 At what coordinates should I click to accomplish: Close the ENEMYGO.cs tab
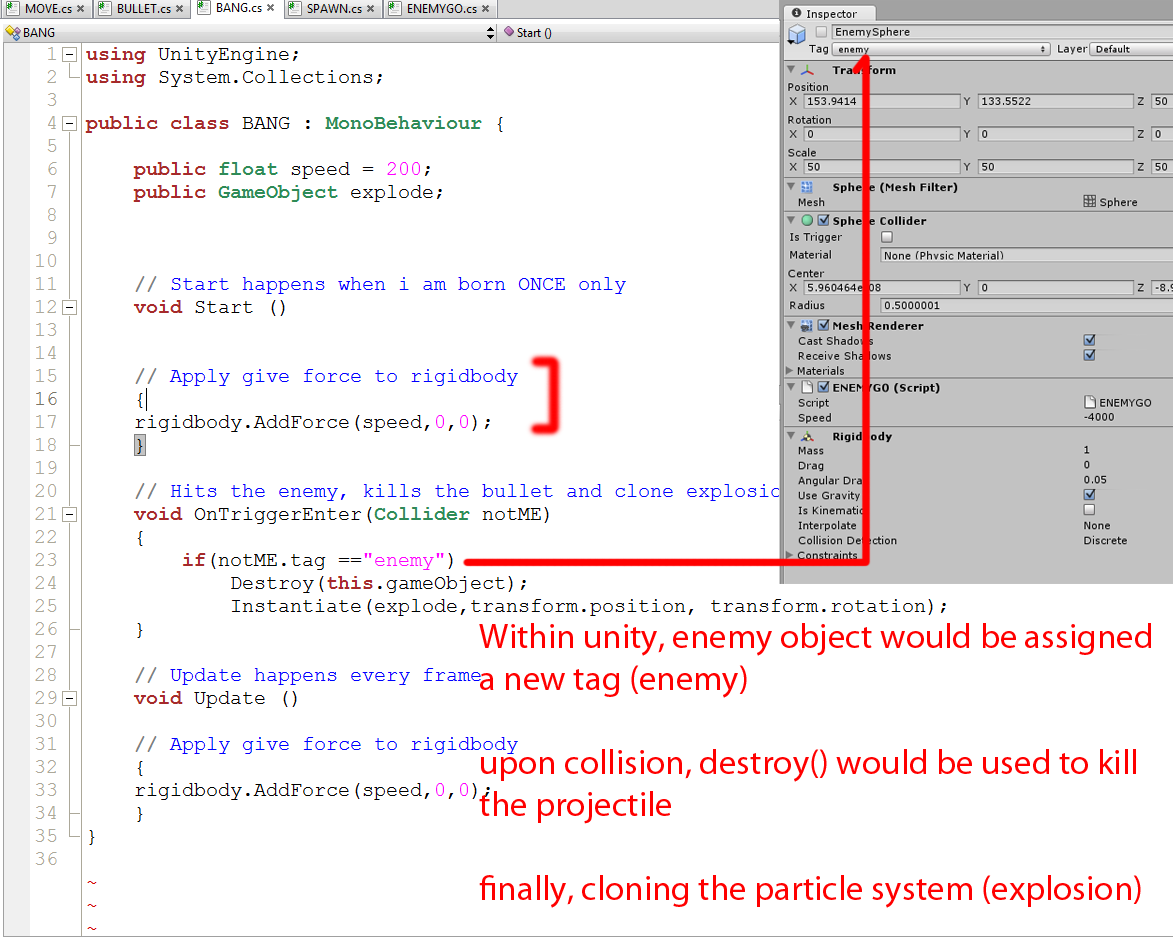tap(486, 9)
